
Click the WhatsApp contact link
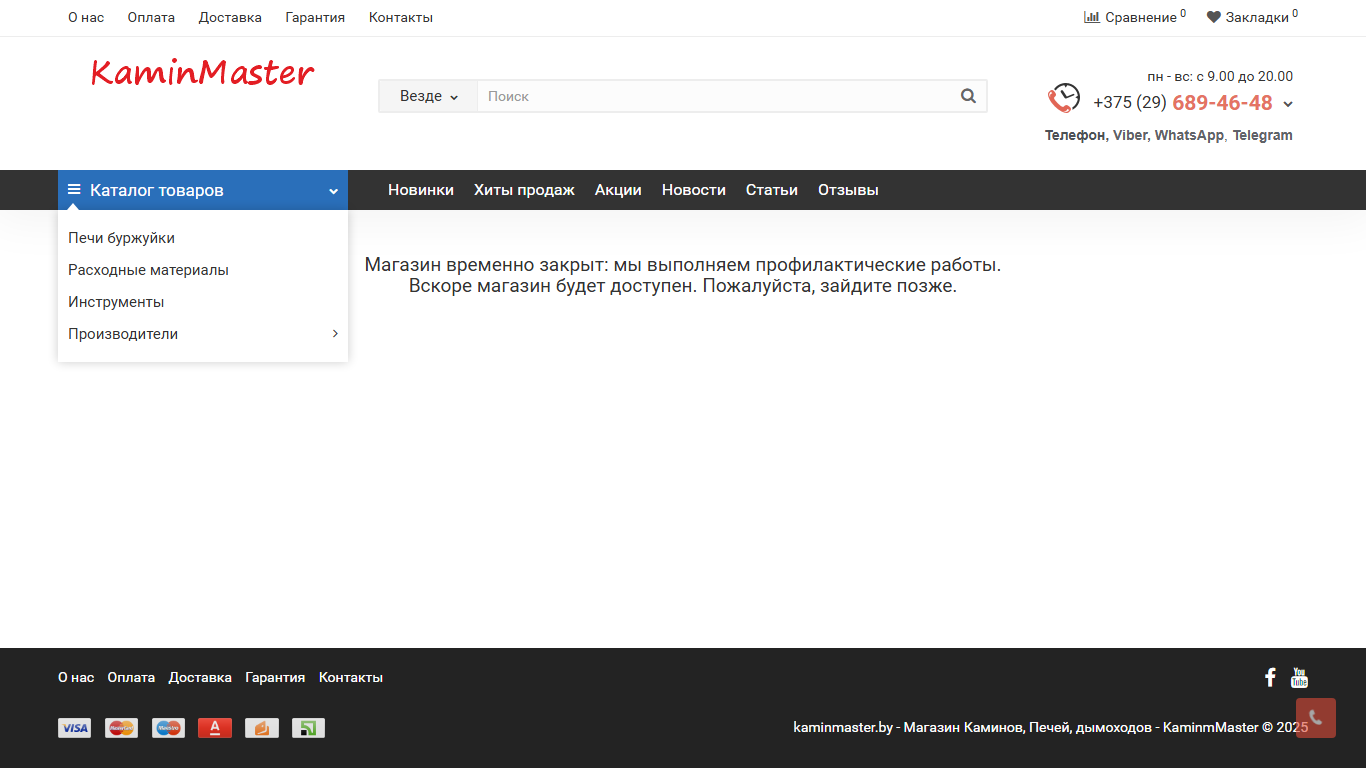pos(1189,135)
